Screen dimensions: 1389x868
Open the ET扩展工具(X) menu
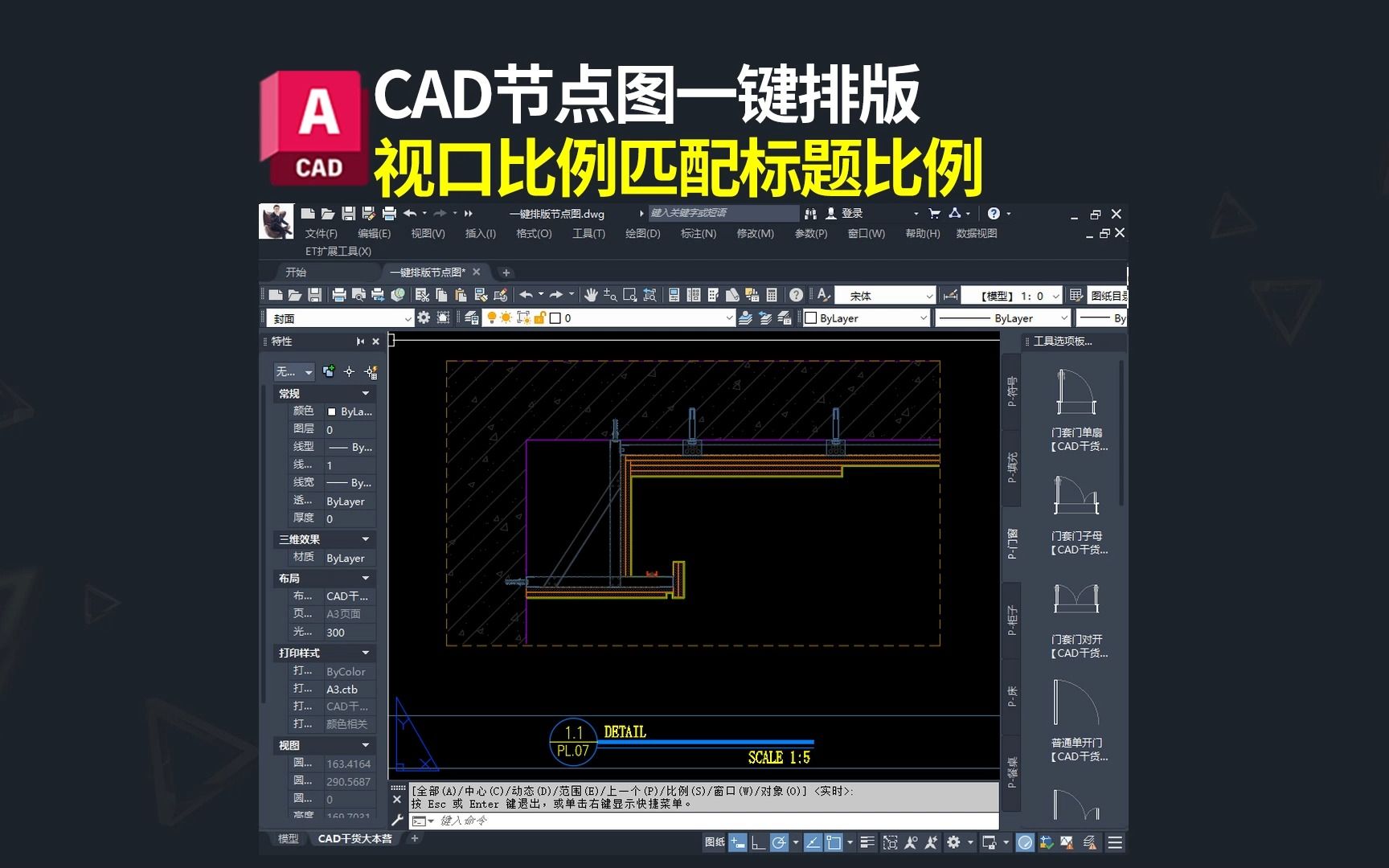338,251
